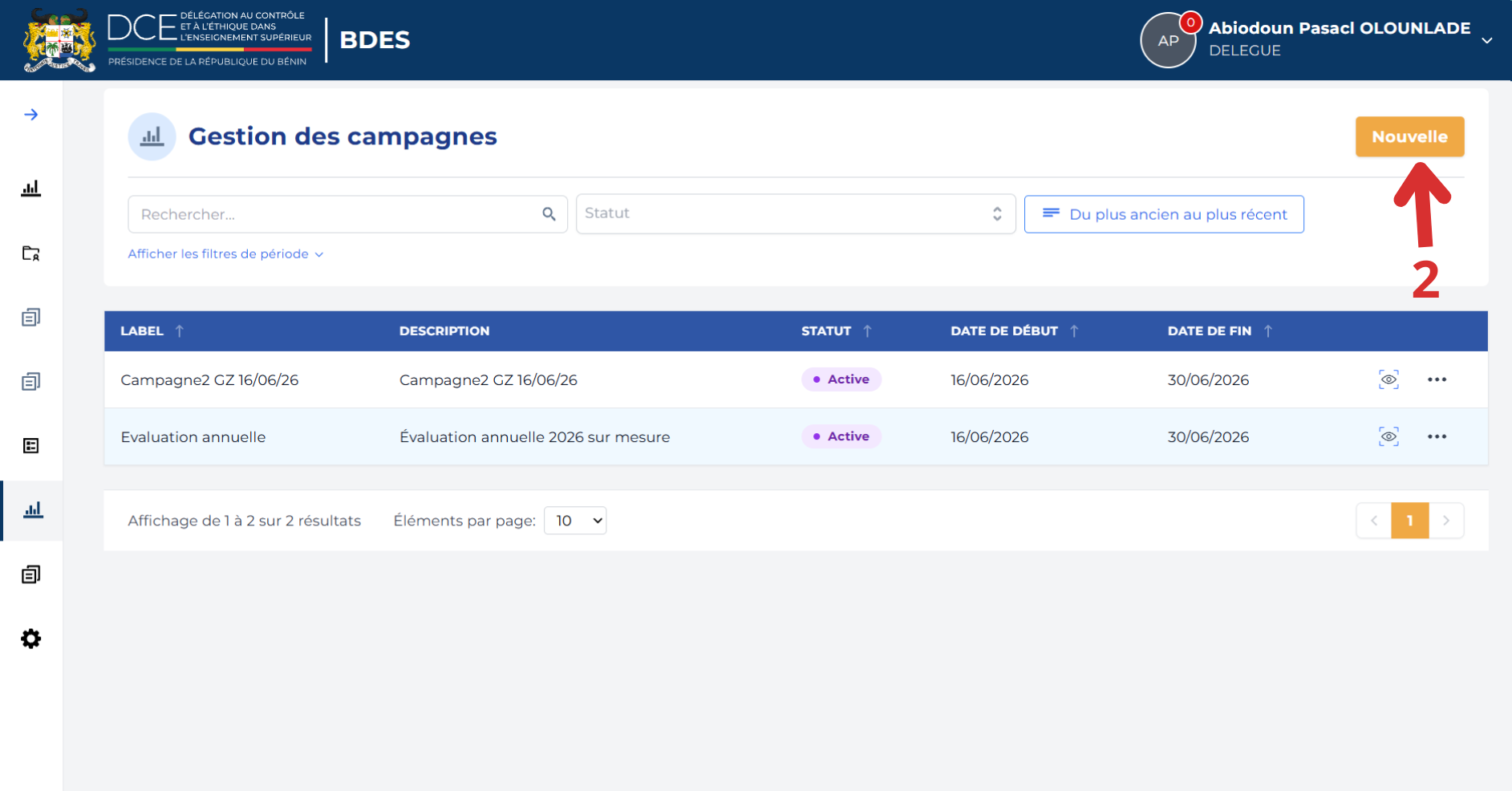Image resolution: width=1512 pixels, height=791 pixels.
Task: Open the three-dot menu for Evaluation annuelle
Action: (x=1437, y=436)
